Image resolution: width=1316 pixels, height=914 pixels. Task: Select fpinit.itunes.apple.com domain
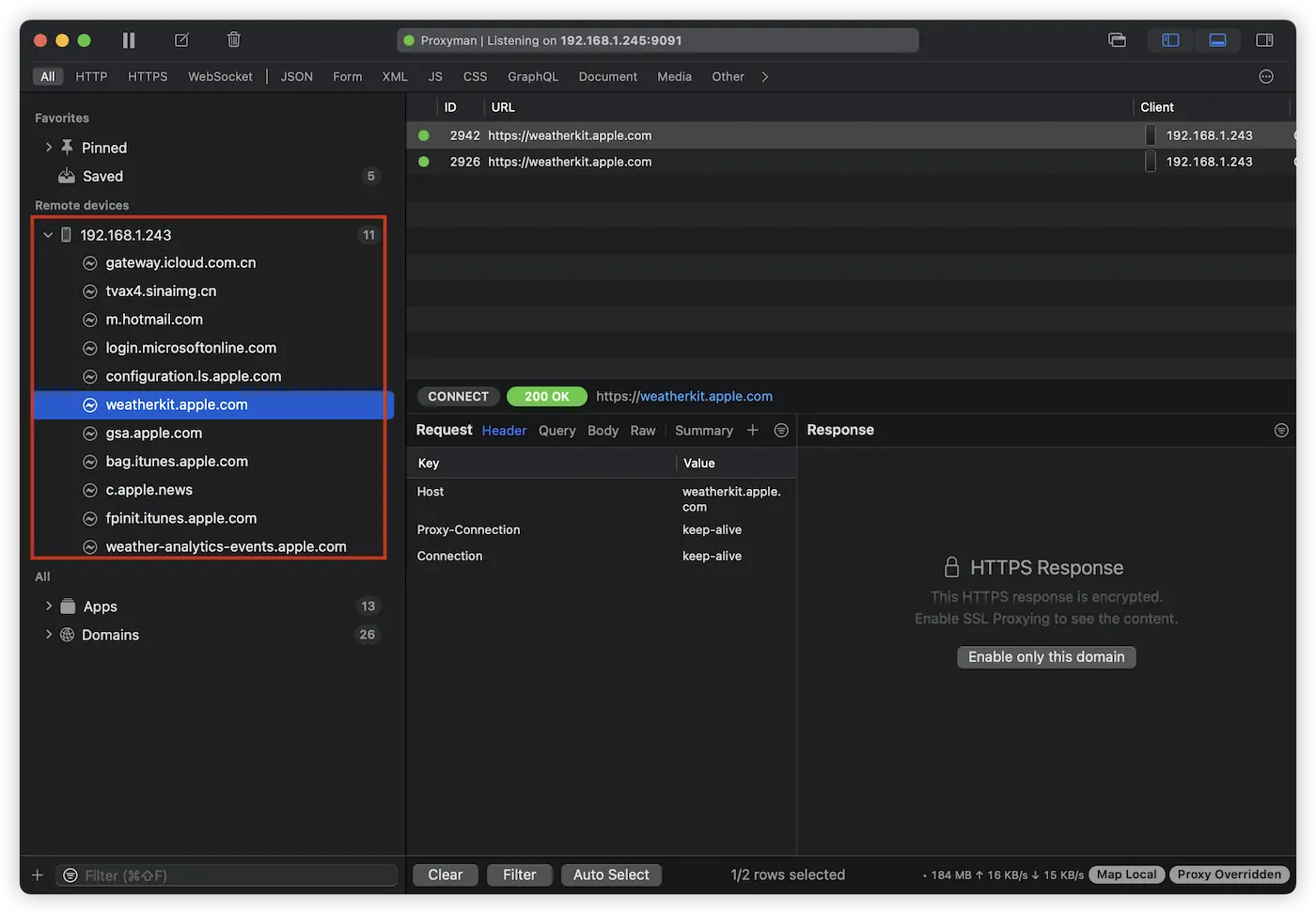coord(180,518)
